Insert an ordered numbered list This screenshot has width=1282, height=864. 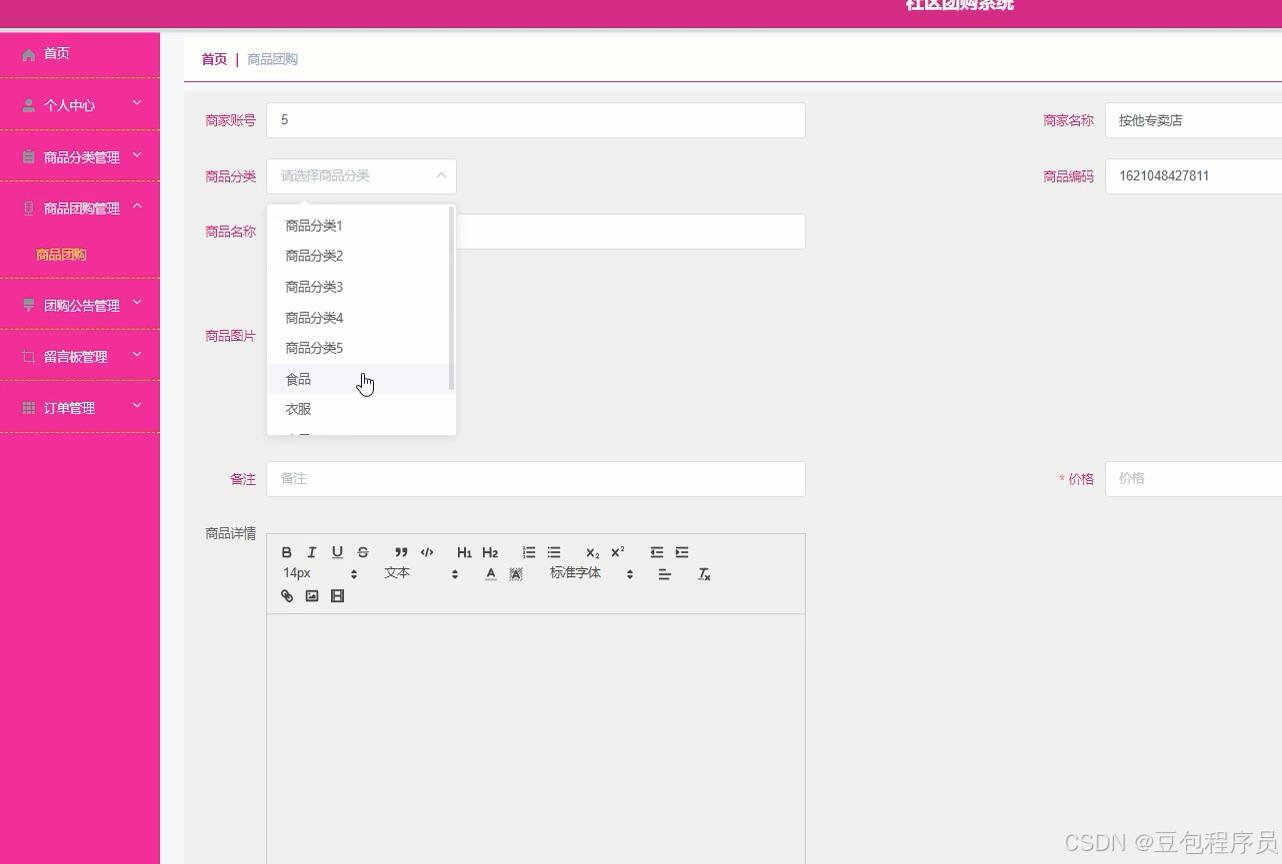(528, 552)
